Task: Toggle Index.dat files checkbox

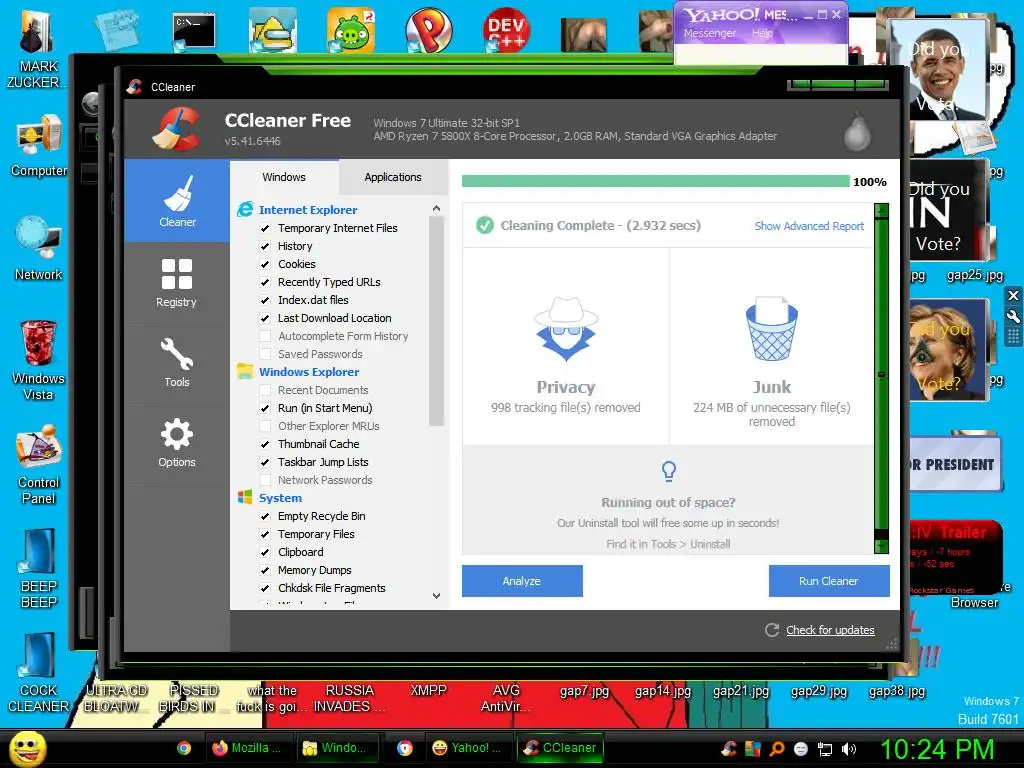Action: (x=265, y=300)
